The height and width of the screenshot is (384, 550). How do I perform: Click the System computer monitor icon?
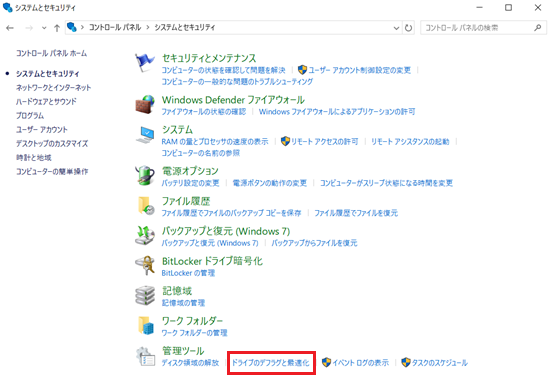[x=145, y=135]
